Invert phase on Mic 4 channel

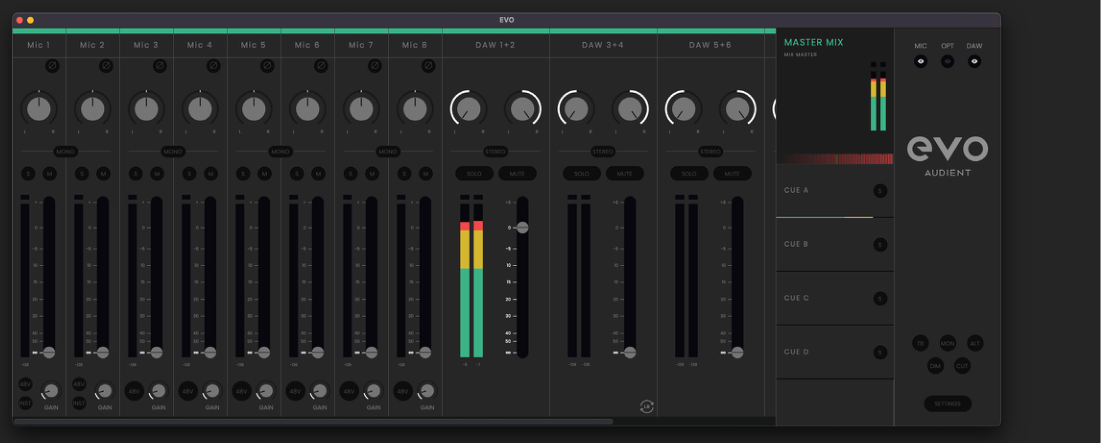pyautogui.click(x=213, y=65)
